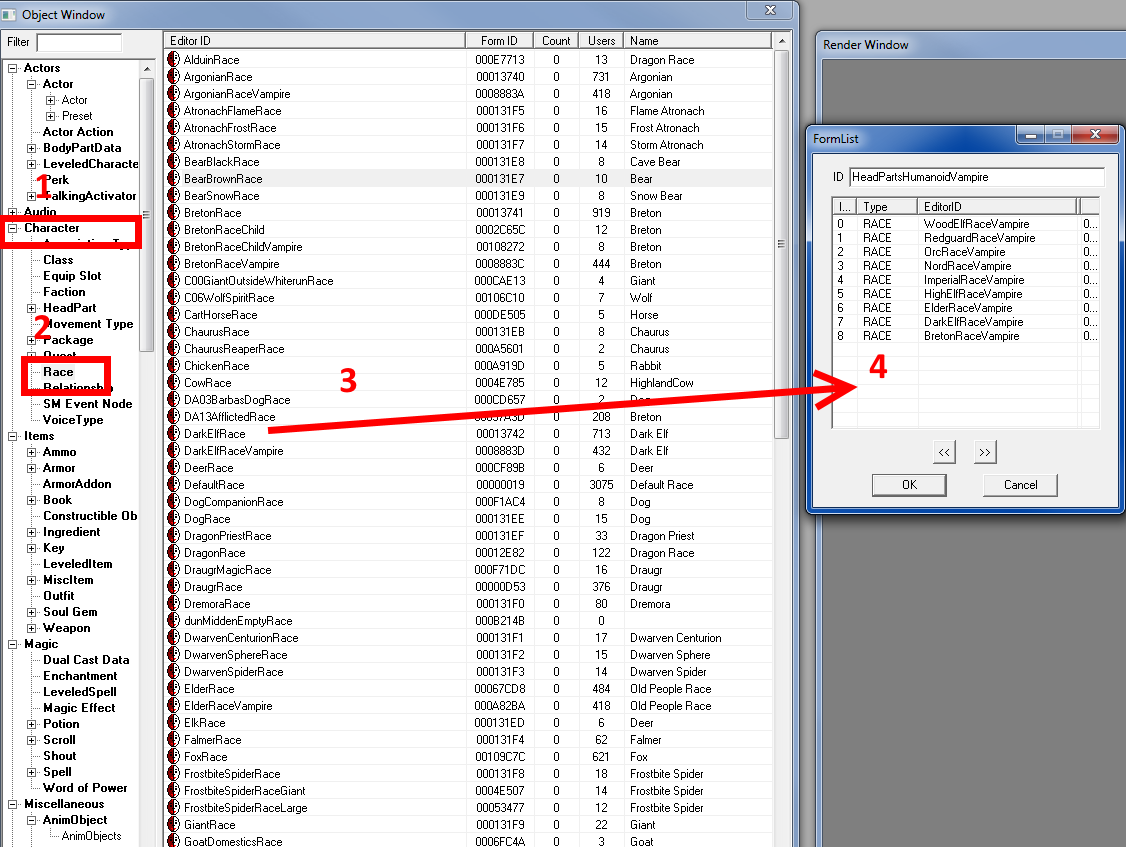Click the next >> button in FormList
1126x847 pixels.
pos(984,453)
